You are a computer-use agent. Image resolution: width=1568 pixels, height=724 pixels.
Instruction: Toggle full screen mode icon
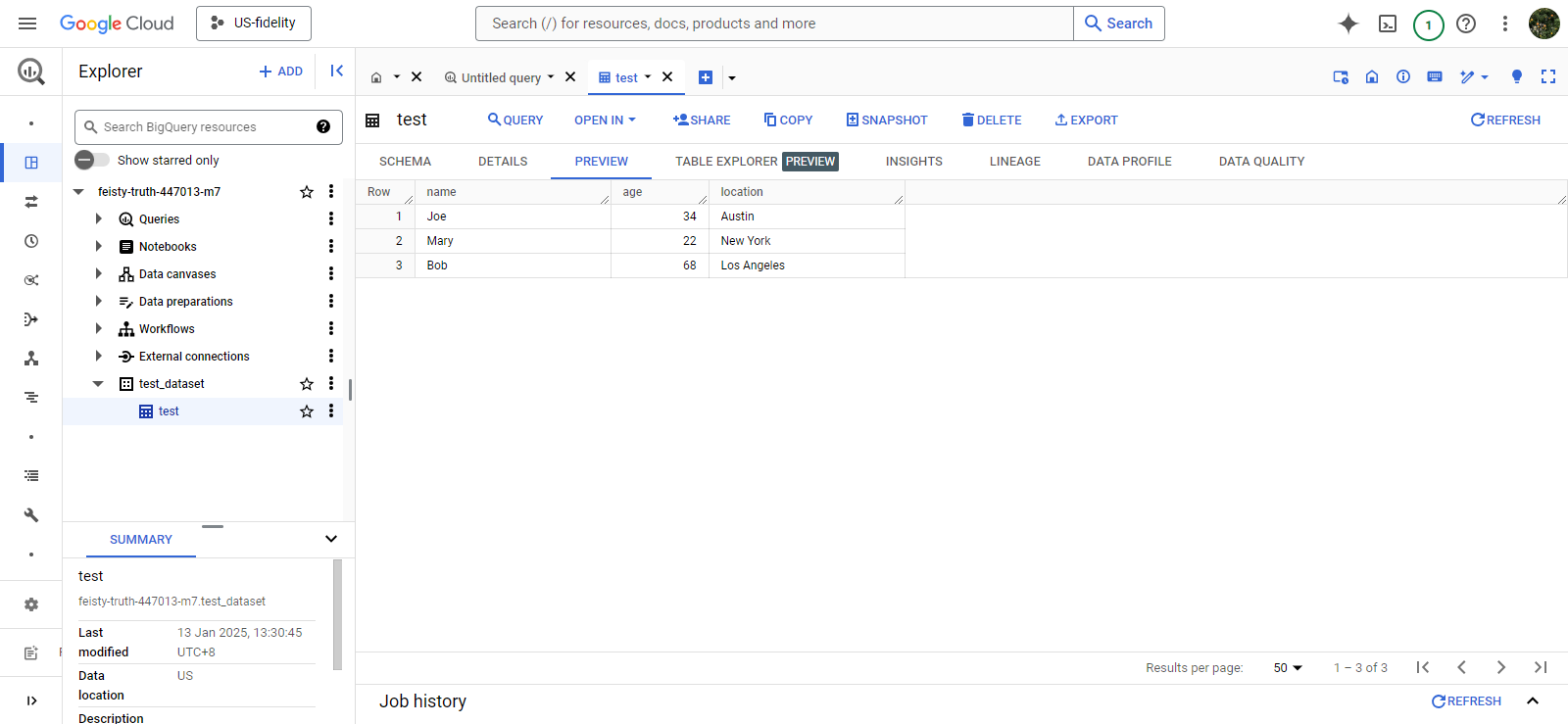1548,76
